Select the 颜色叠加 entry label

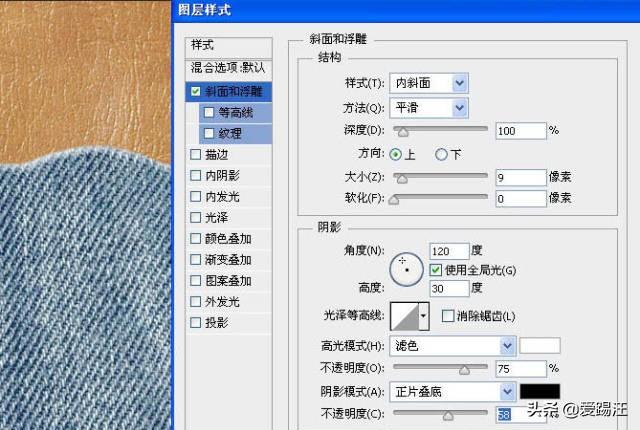pyautogui.click(x=228, y=239)
